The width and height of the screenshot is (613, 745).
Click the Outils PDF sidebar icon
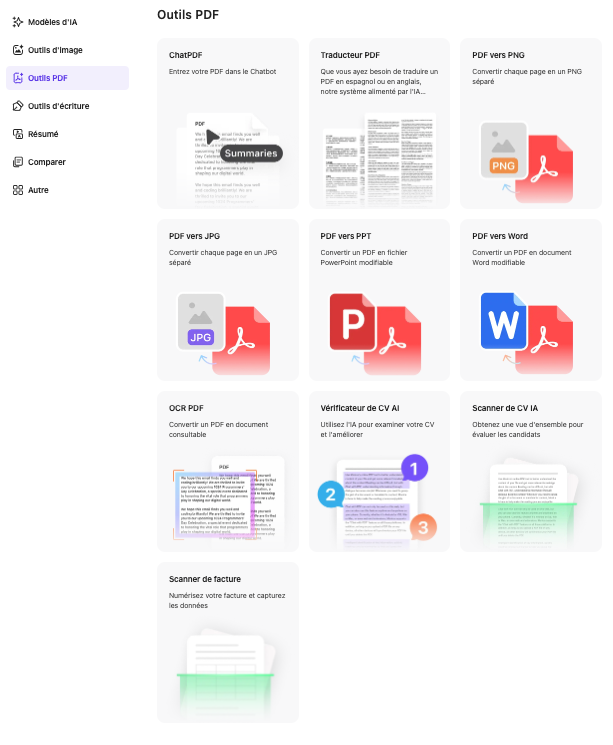pyautogui.click(x=18, y=77)
